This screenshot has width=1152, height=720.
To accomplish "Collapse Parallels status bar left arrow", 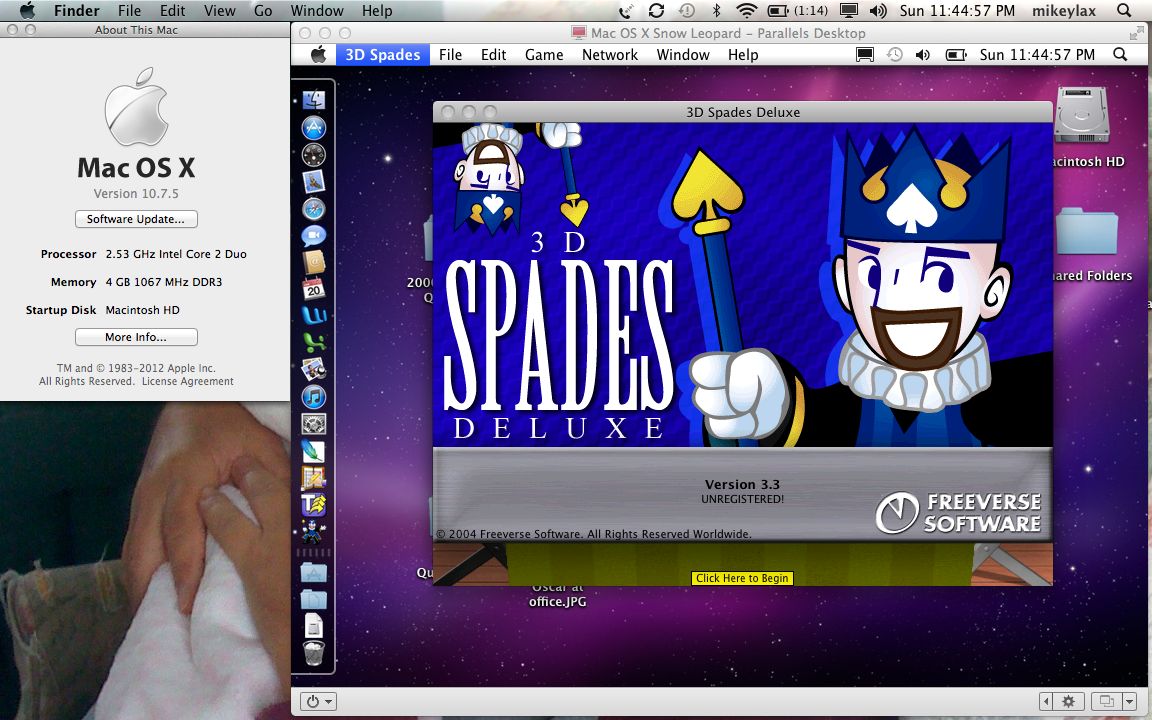I will coord(1046,702).
